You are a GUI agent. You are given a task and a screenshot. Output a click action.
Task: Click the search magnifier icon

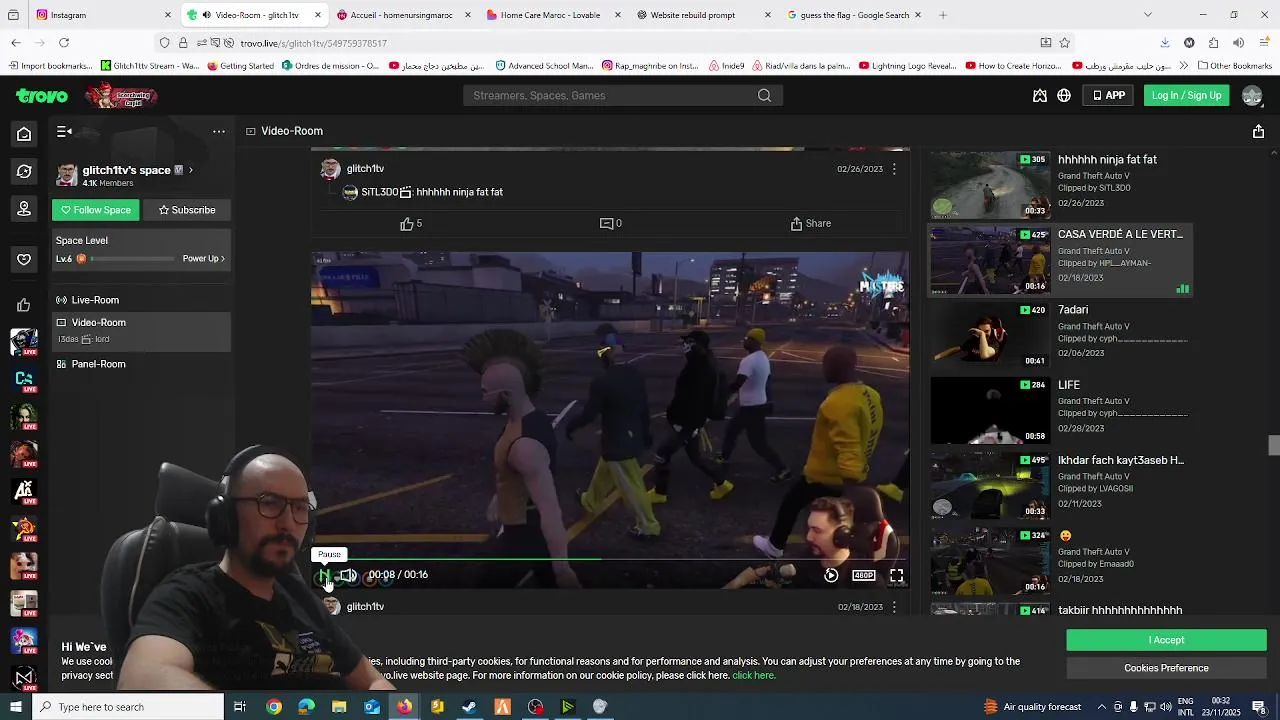[764, 96]
